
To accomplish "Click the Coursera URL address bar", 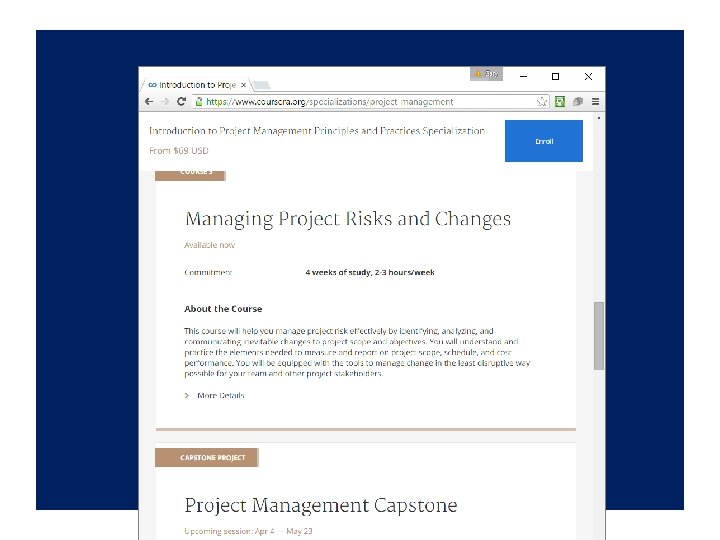I will [x=370, y=101].
